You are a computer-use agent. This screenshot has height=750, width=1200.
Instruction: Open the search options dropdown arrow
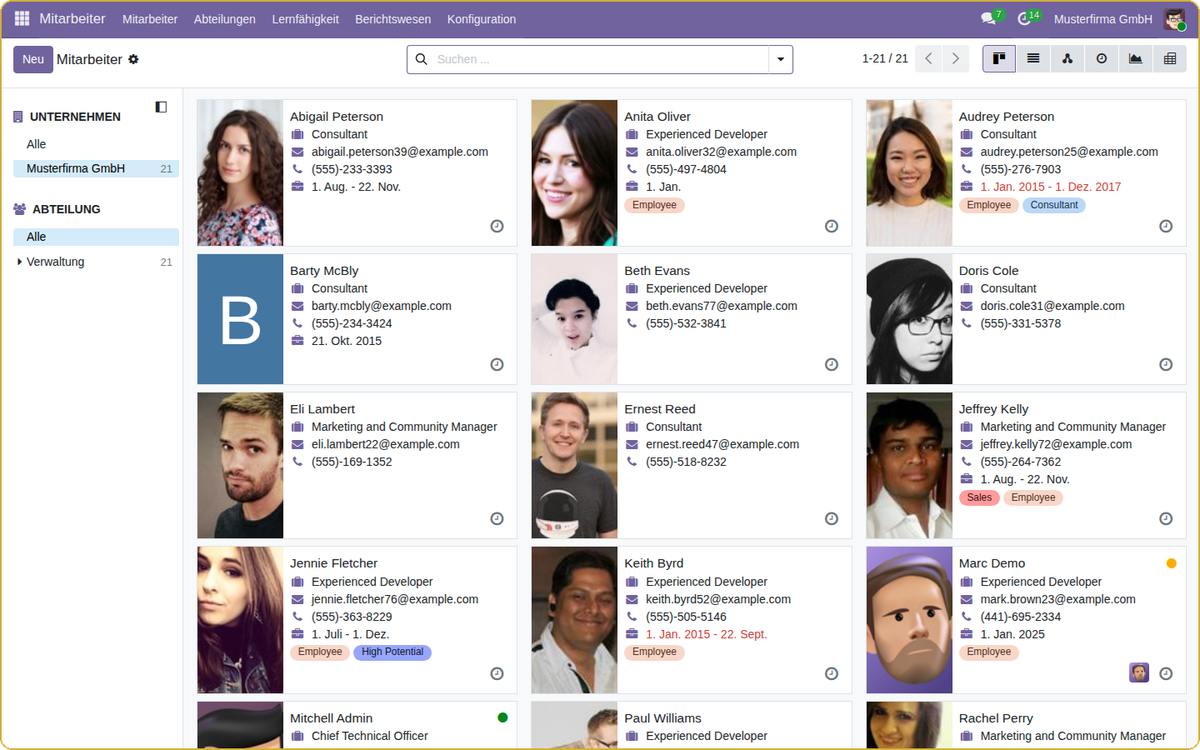tap(780, 60)
